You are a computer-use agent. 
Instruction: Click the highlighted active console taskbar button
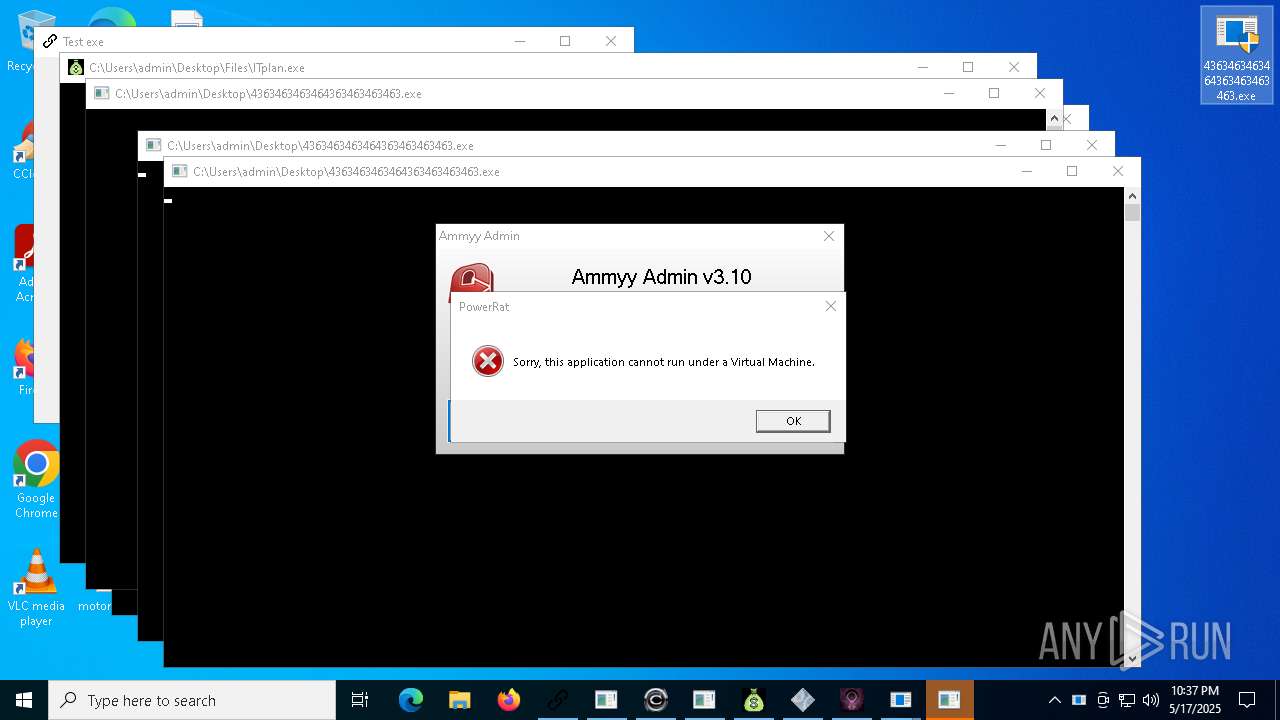pos(949,700)
